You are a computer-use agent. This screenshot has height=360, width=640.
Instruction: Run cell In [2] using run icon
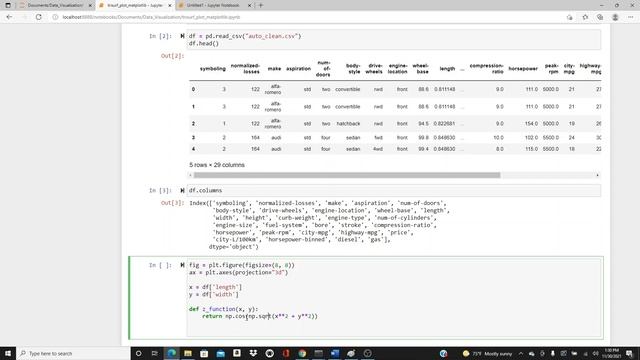pos(182,36)
